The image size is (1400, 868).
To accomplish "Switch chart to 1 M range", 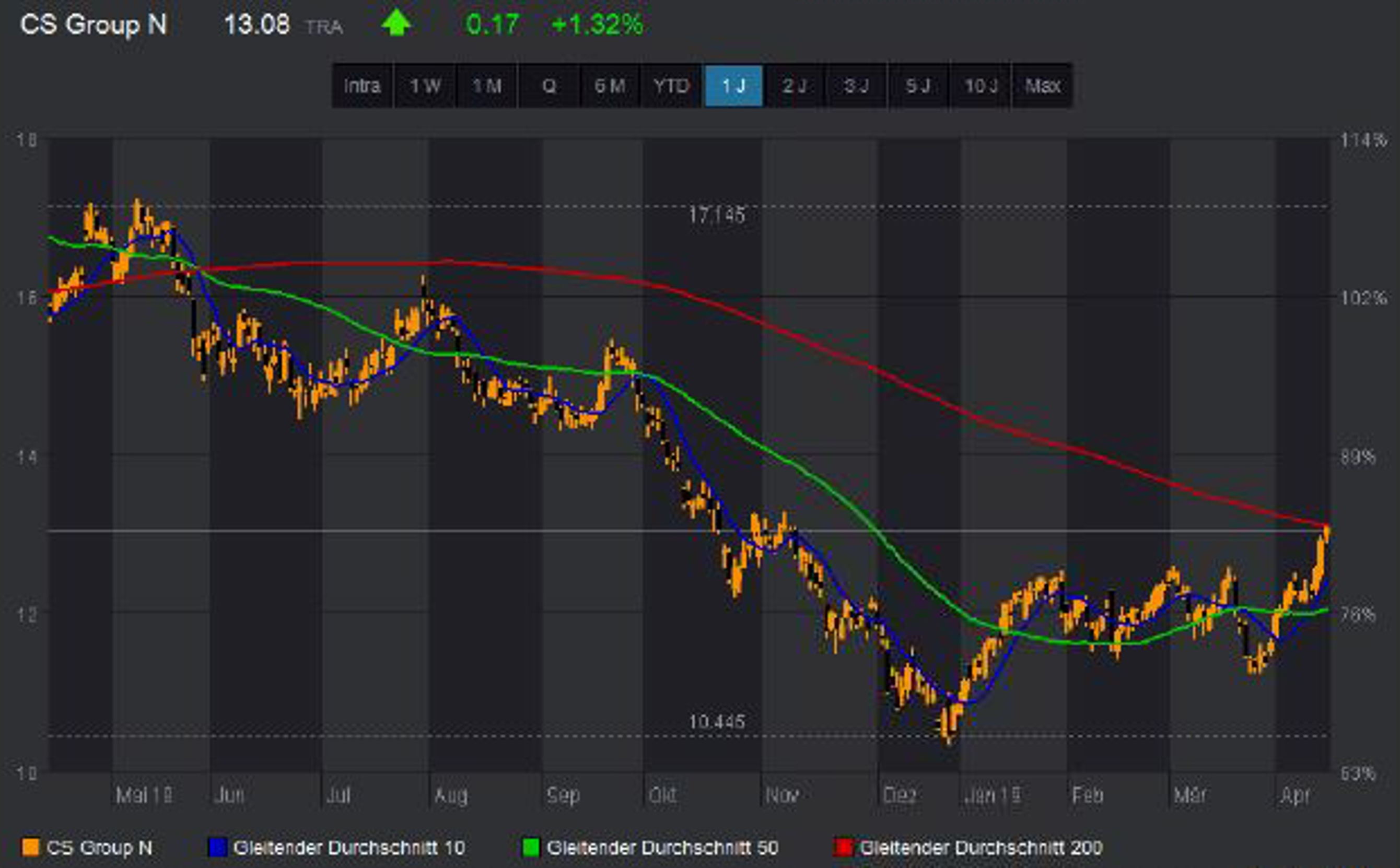I will [487, 86].
